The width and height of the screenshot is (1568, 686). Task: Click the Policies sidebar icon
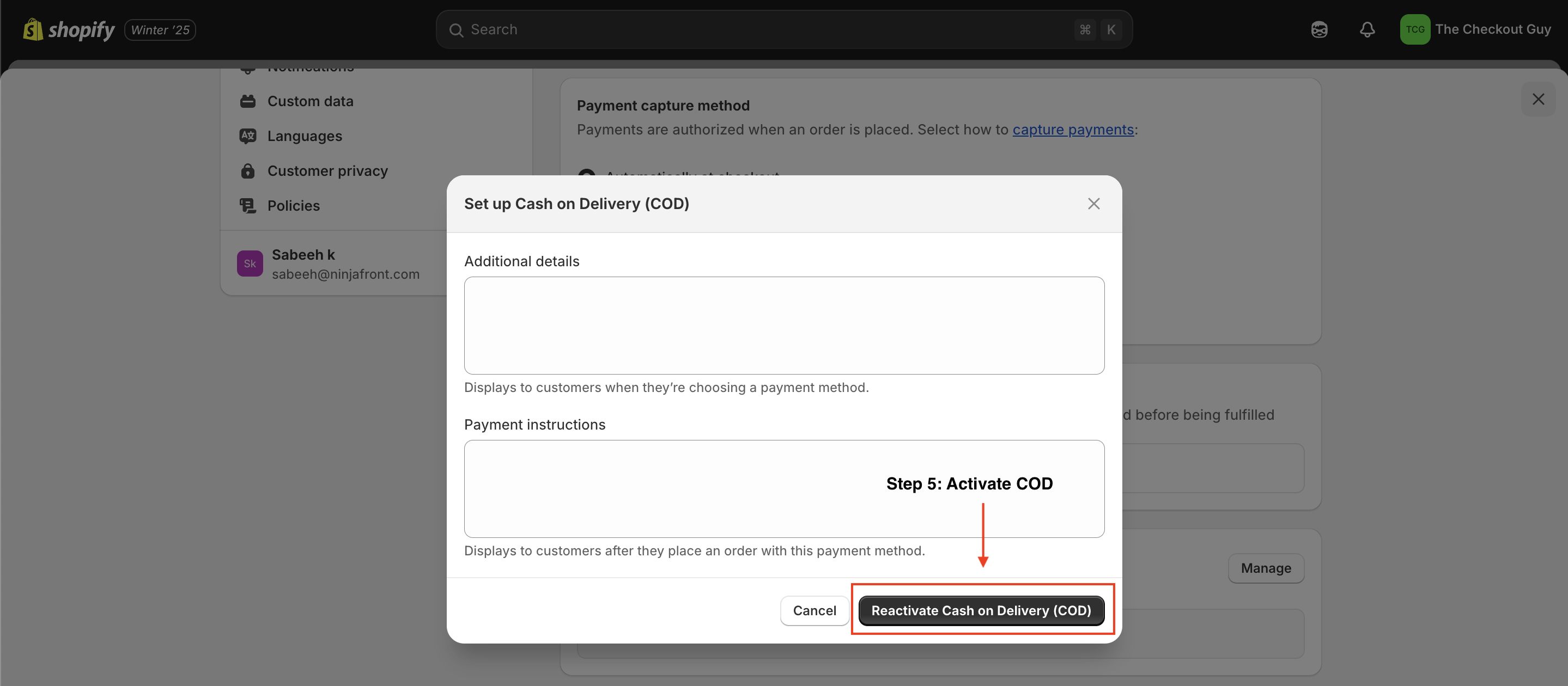(248, 206)
